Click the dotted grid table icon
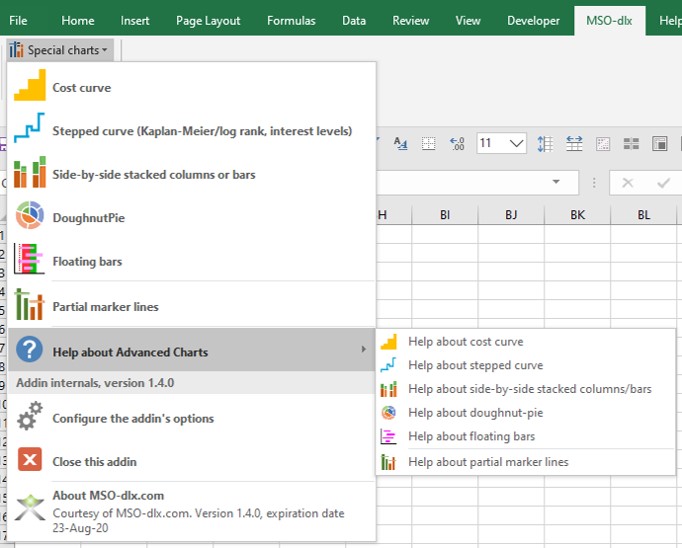The height and width of the screenshot is (548, 682). tap(603, 144)
